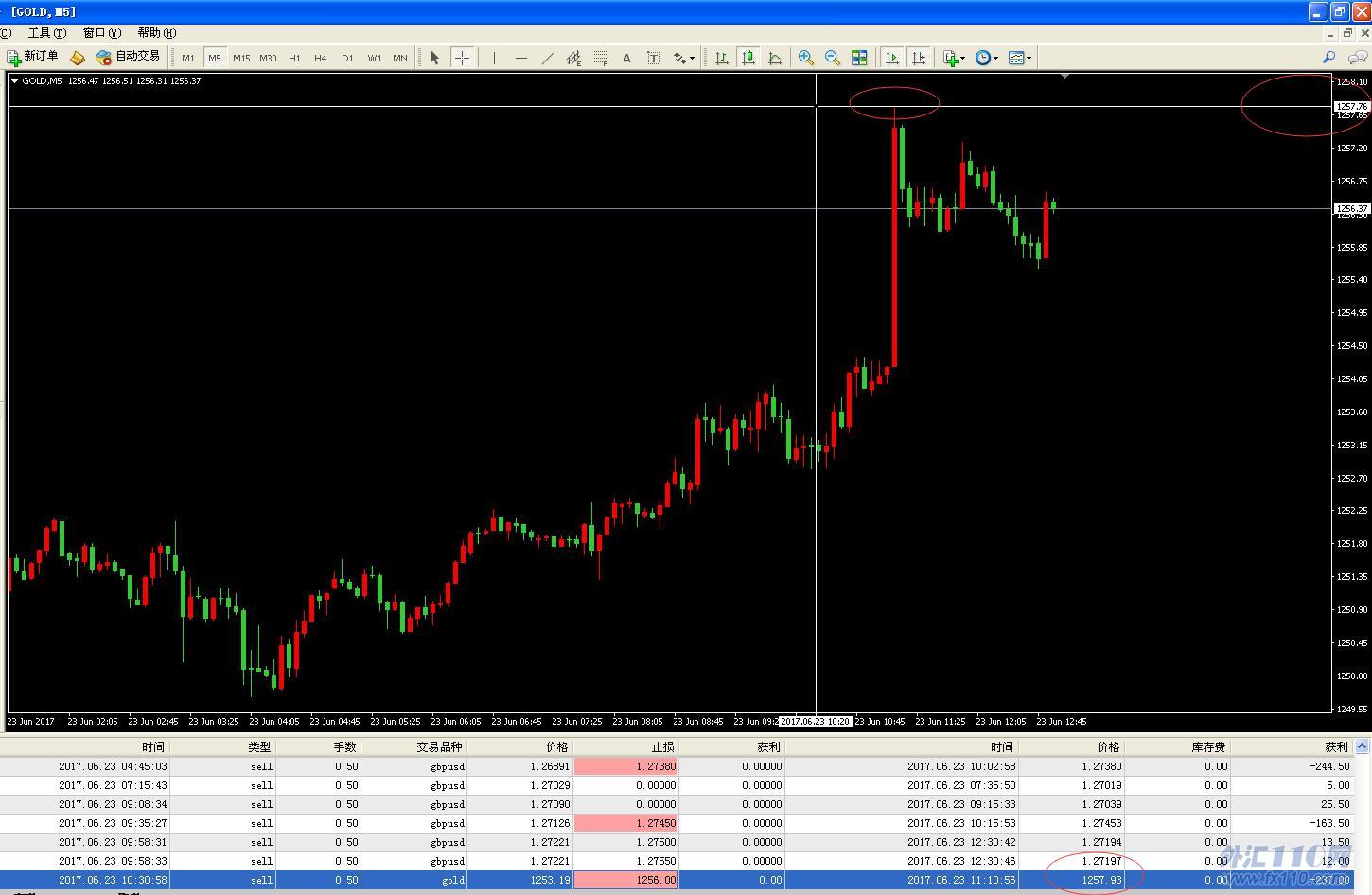The image size is (1372, 895).
Task: Toggle the AutoTrading (自动交易) button
Action: click(128, 58)
